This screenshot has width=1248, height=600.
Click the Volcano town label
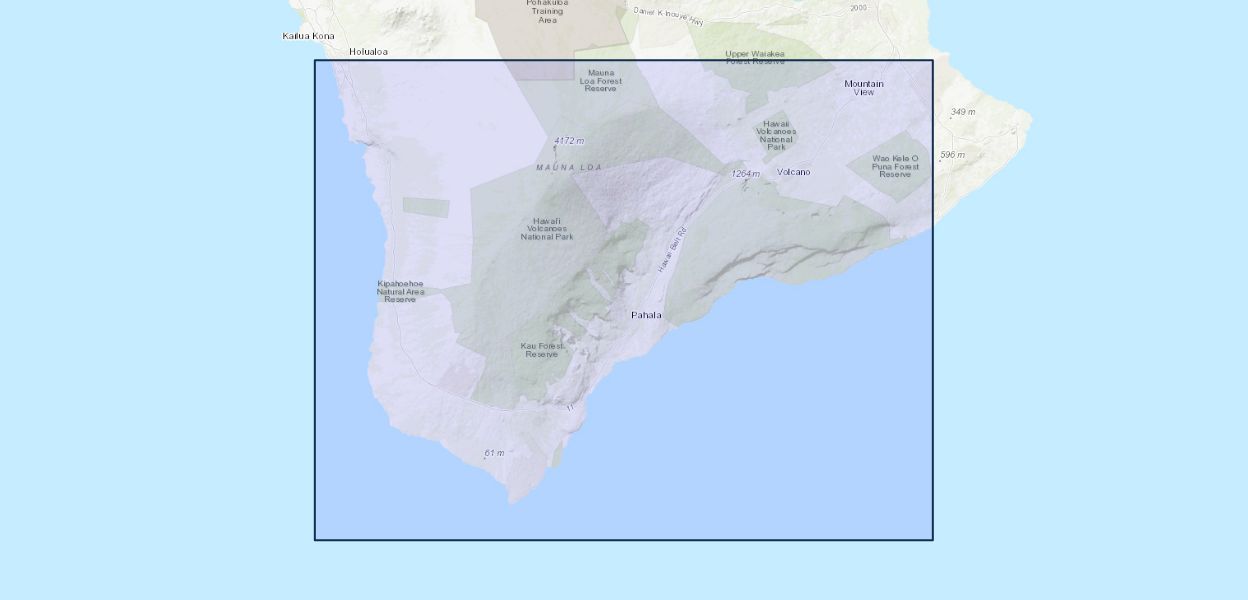point(793,172)
